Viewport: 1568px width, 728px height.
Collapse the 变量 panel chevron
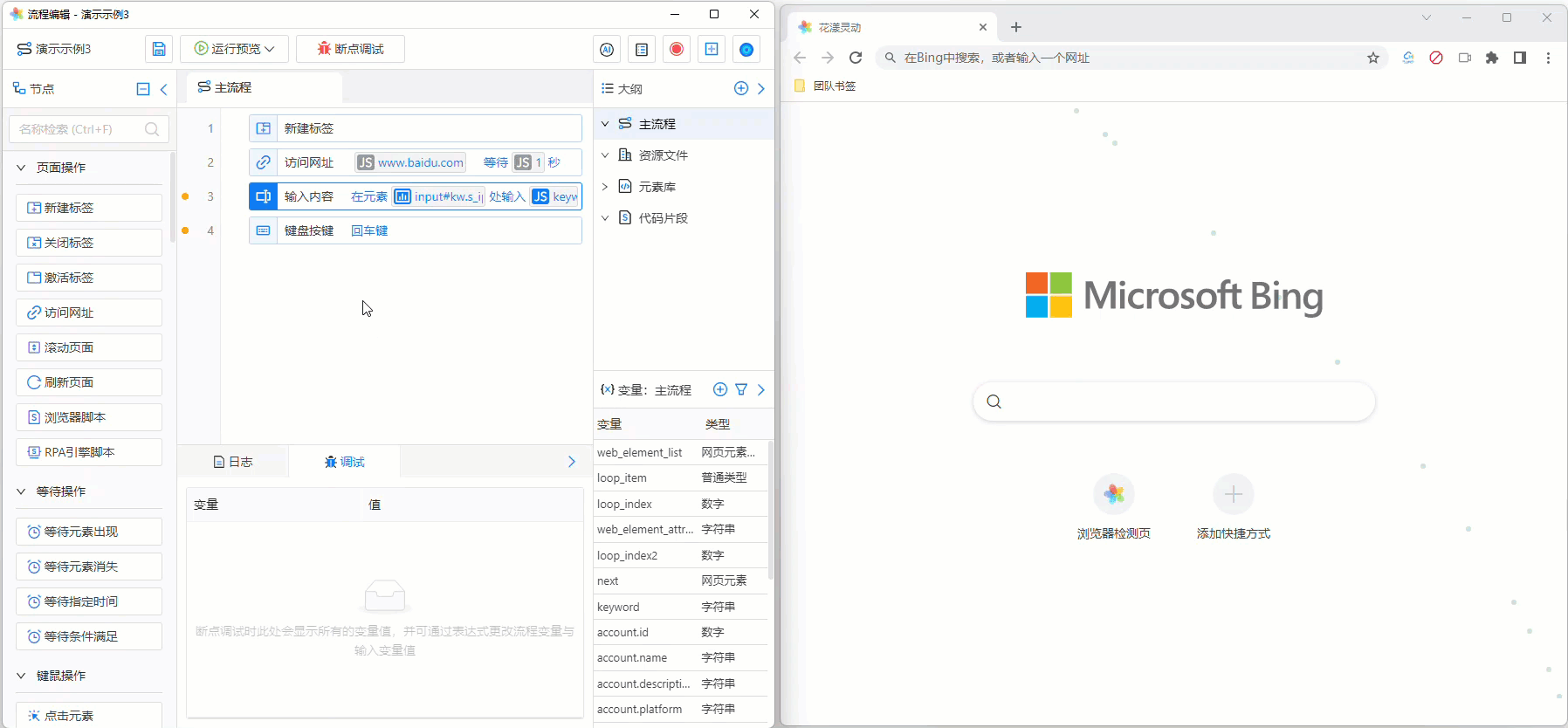761,389
